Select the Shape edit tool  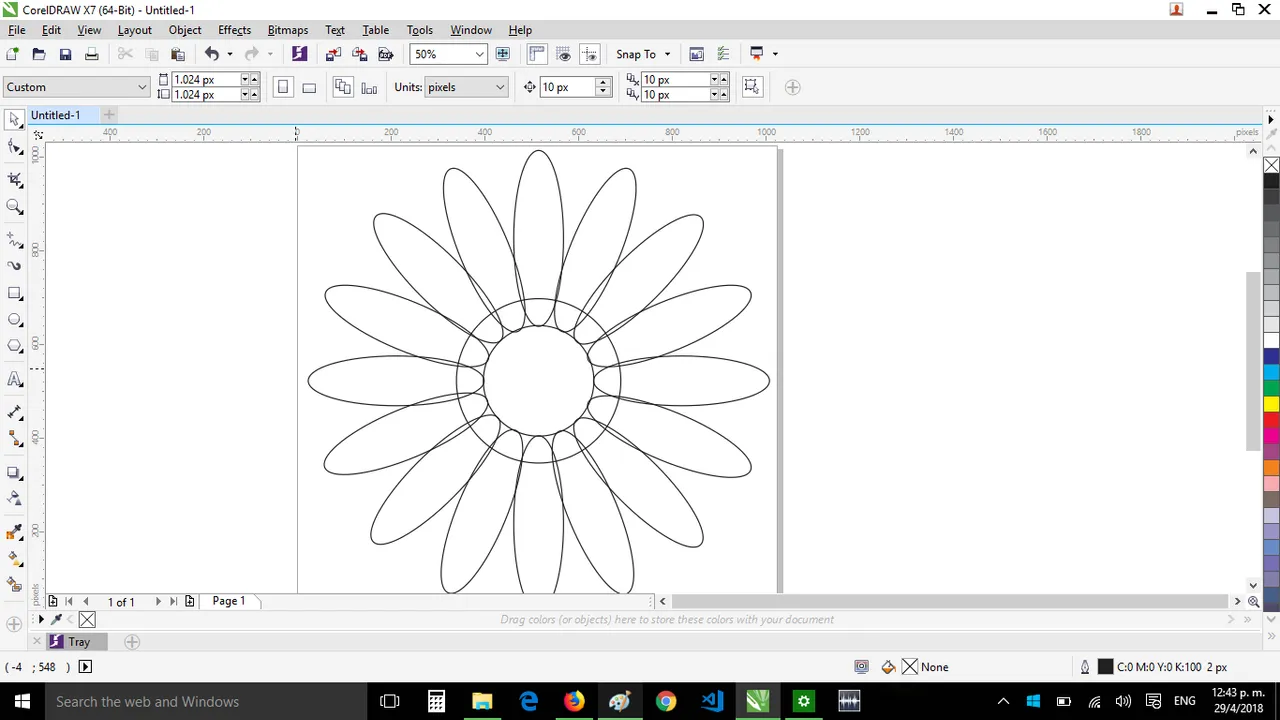(14, 148)
